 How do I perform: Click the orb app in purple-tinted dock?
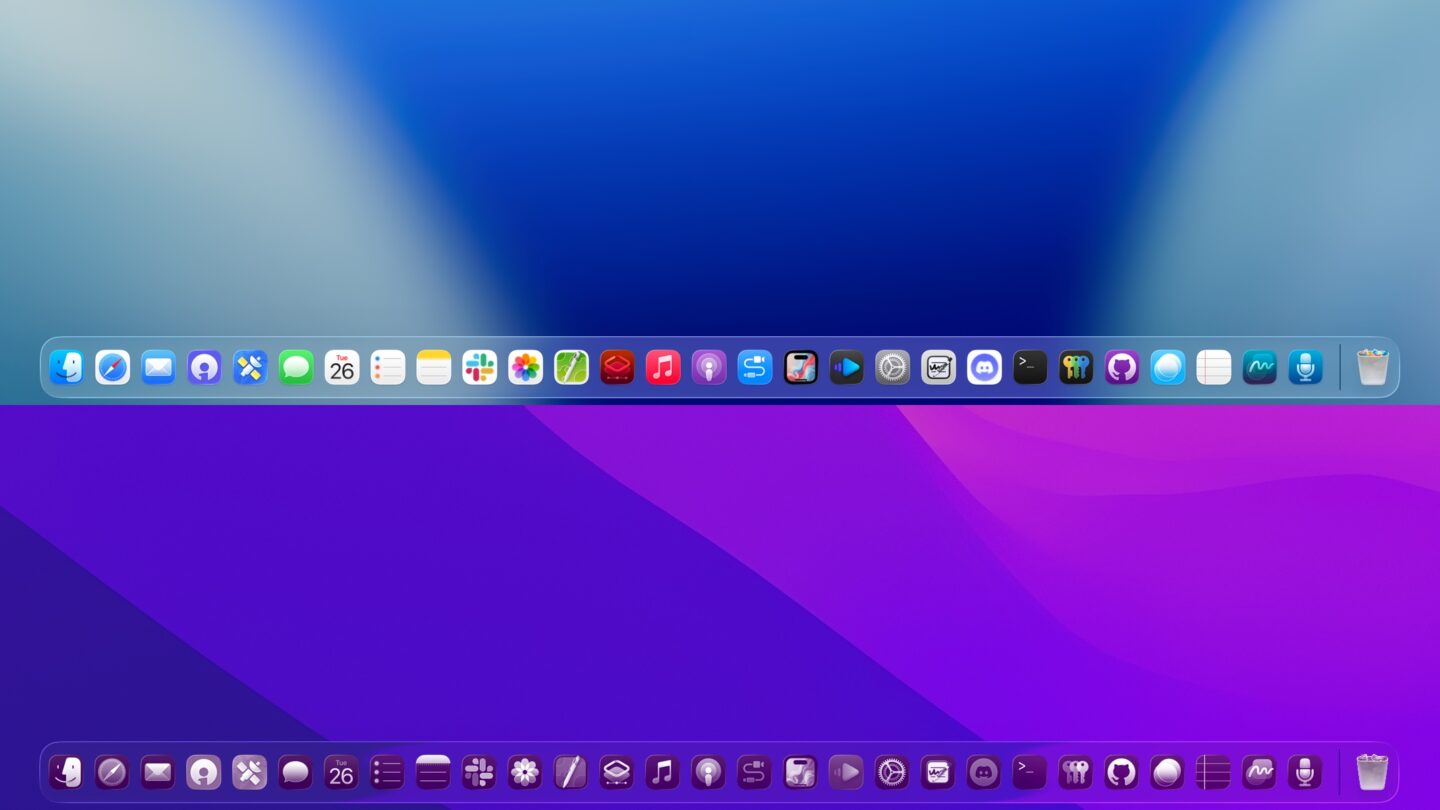(1167, 772)
